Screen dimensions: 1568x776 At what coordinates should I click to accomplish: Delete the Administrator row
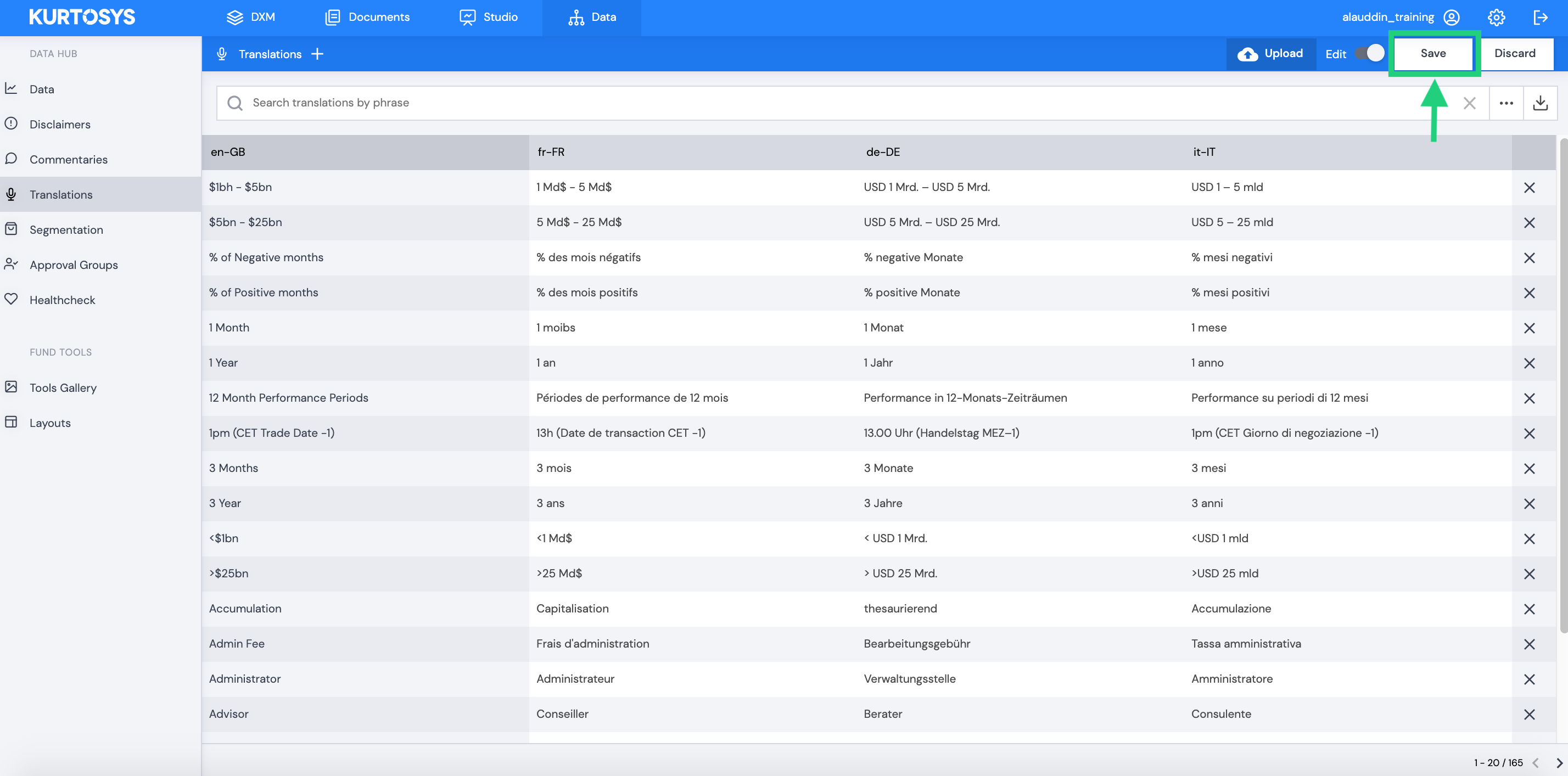(x=1529, y=679)
